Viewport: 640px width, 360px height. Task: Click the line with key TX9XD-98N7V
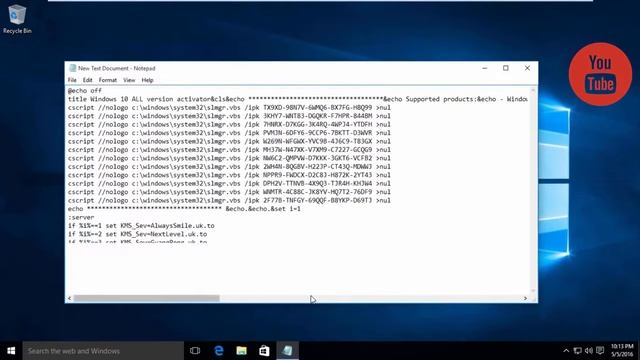[x=229, y=108]
